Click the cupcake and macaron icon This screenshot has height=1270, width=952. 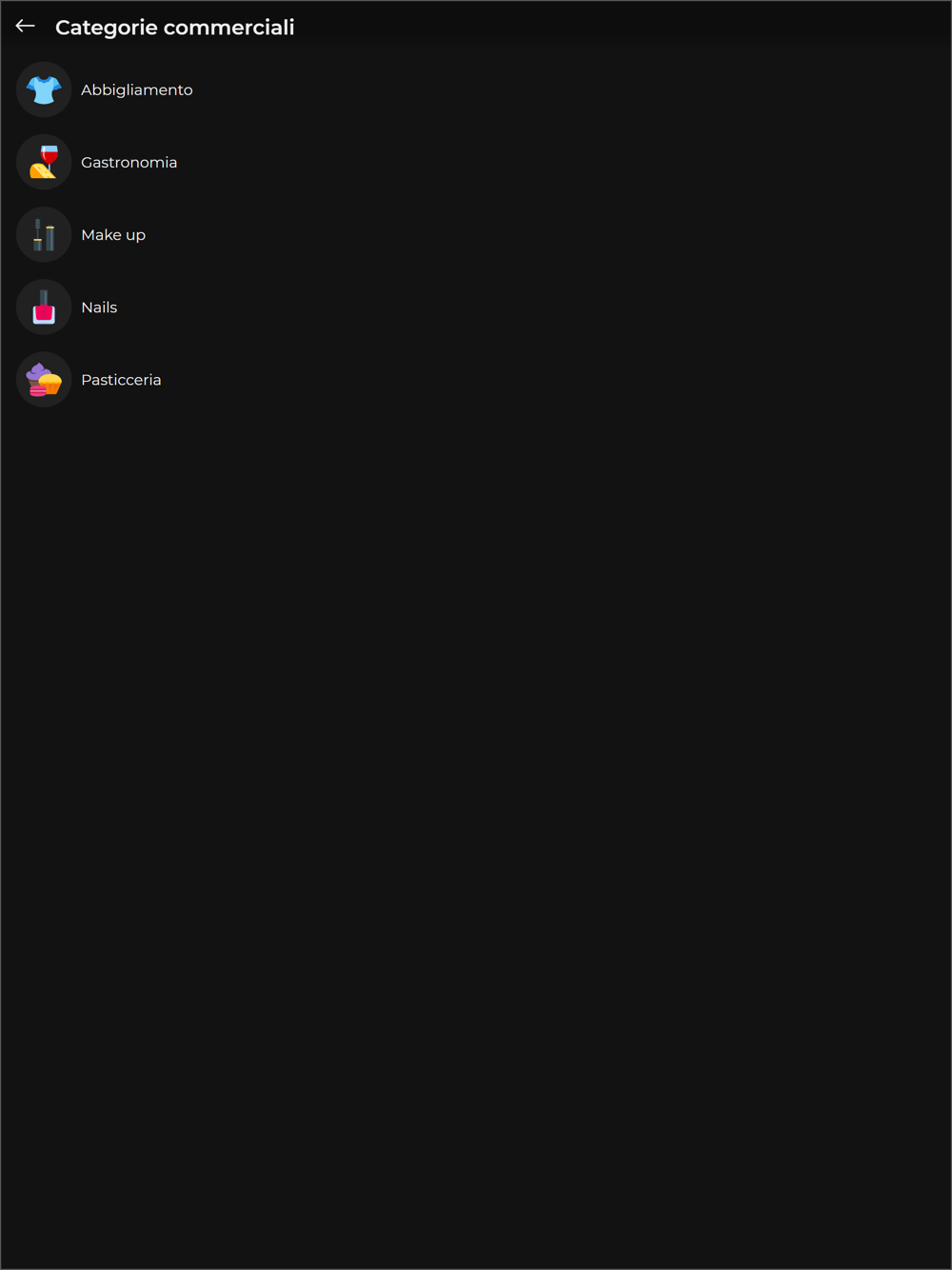pyautogui.click(x=44, y=380)
